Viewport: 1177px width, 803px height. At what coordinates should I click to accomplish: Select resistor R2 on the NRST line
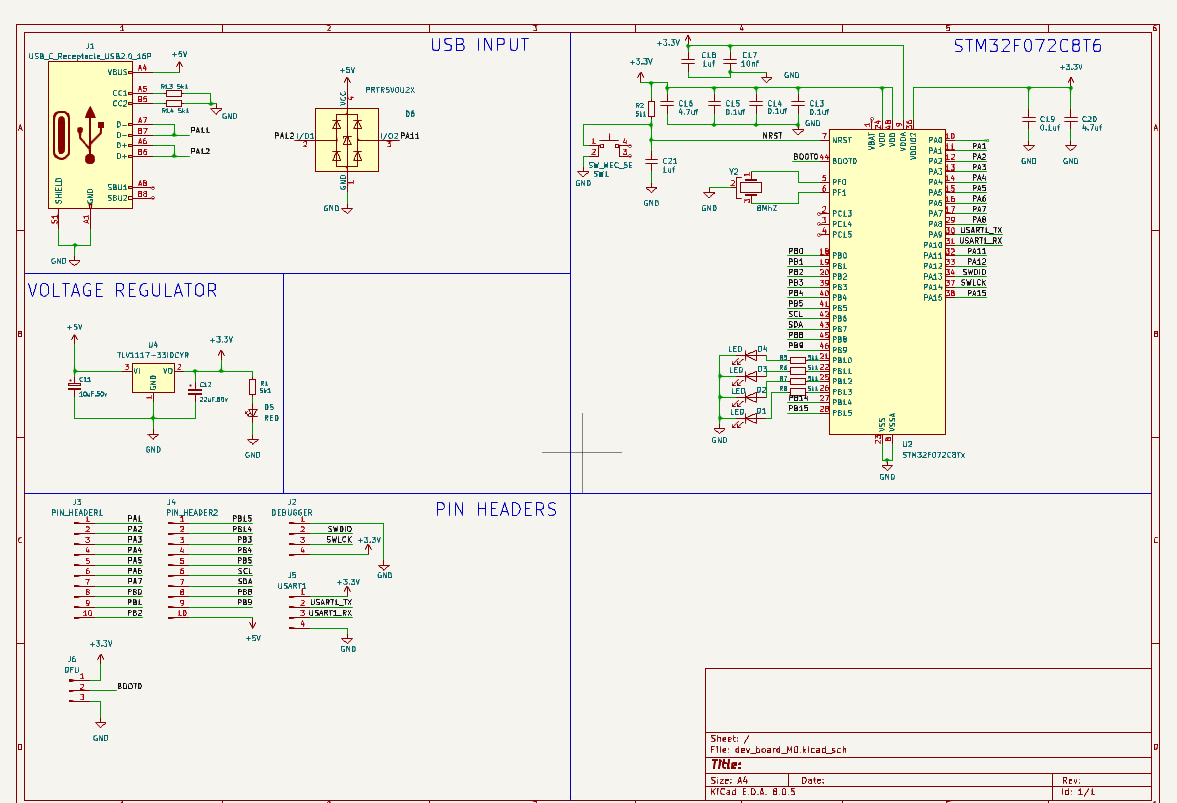point(651,109)
